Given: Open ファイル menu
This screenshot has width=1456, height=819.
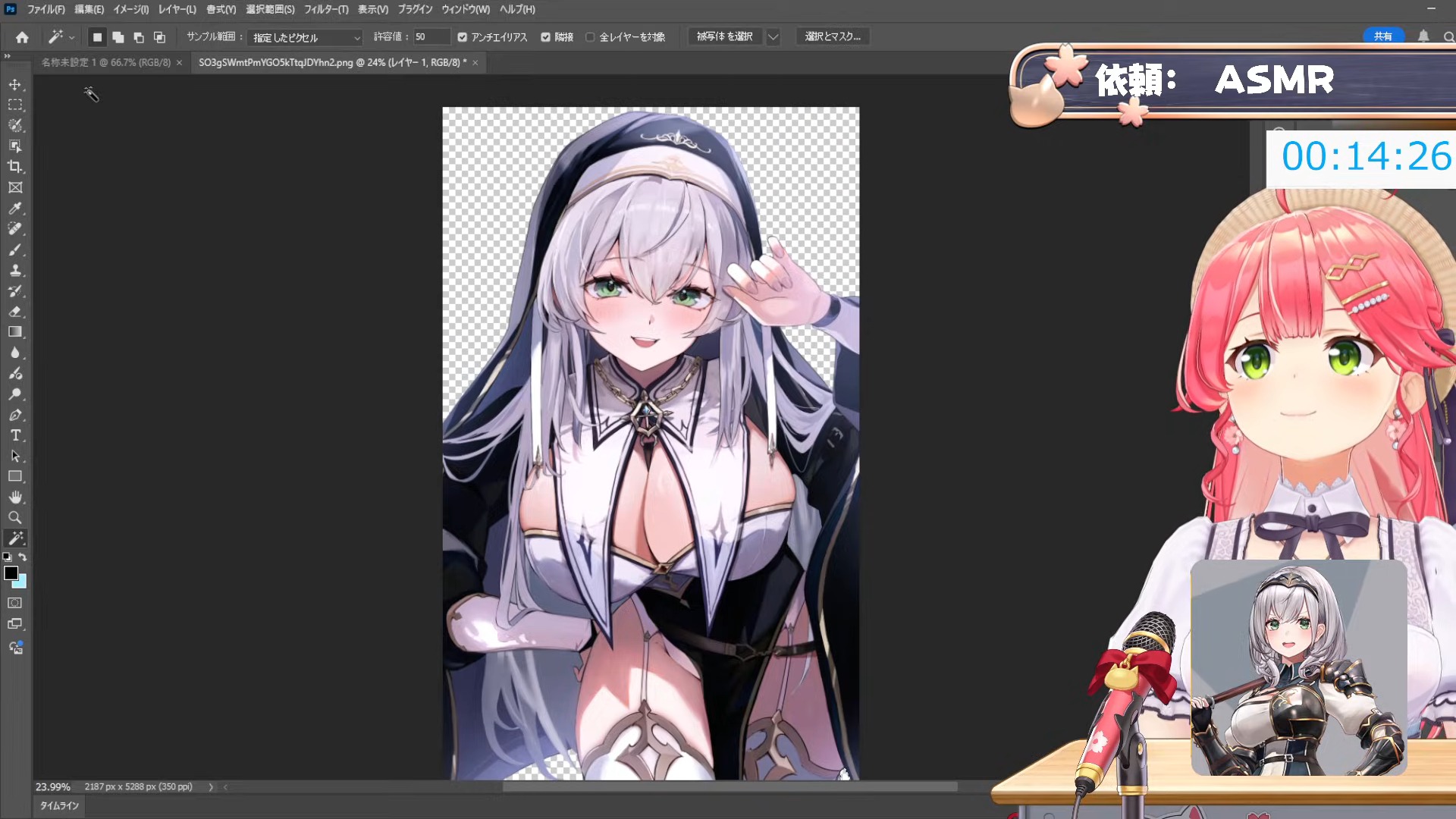Looking at the screenshot, I should tap(46, 9).
